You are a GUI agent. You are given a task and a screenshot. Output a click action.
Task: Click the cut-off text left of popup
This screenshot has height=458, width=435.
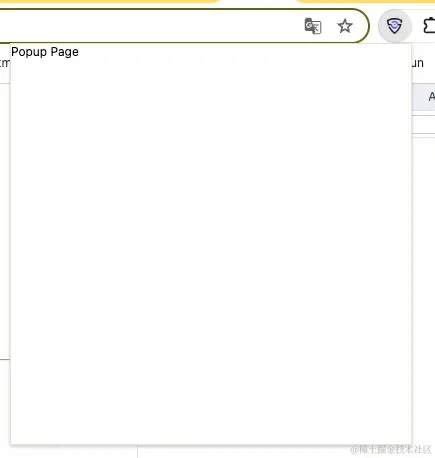coord(5,63)
